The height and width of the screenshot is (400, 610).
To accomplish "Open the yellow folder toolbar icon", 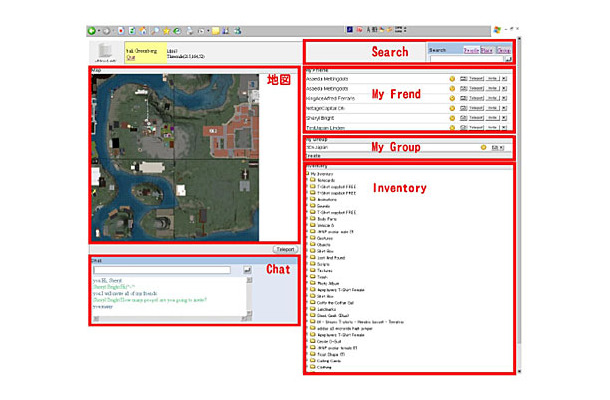I will 216,31.
